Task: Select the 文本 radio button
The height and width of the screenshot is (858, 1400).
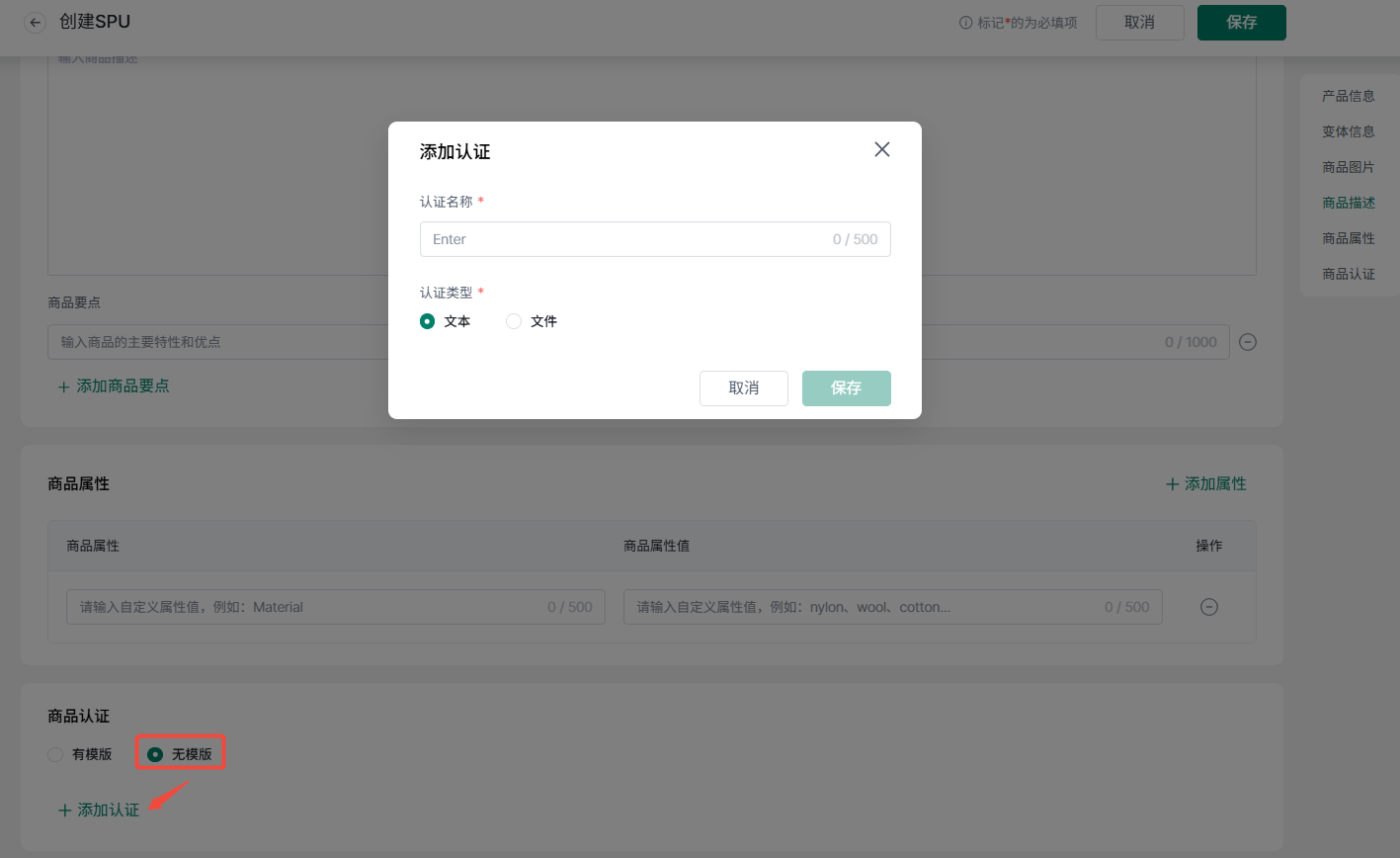Action: (427, 321)
